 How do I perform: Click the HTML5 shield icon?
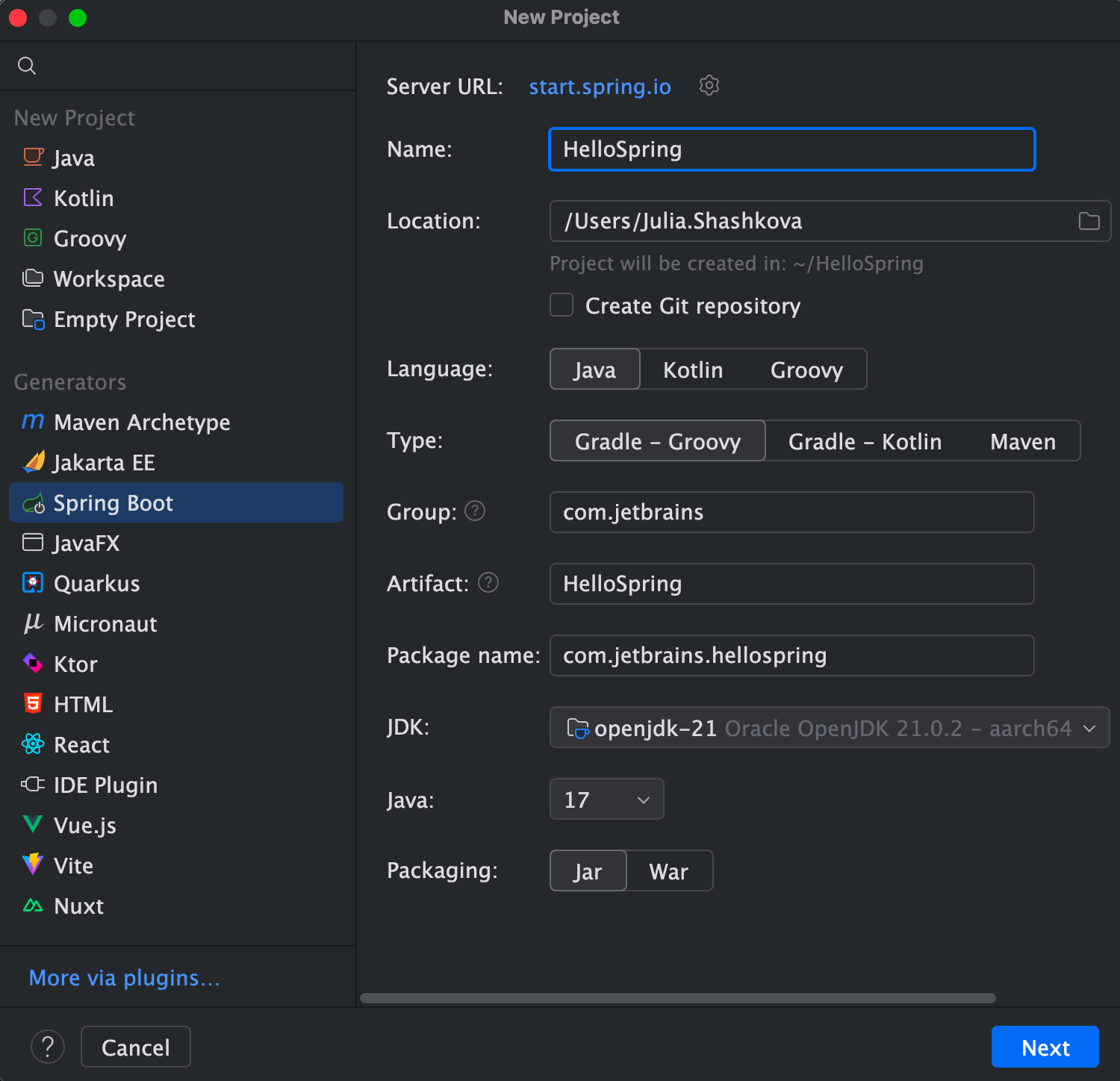coord(33,703)
